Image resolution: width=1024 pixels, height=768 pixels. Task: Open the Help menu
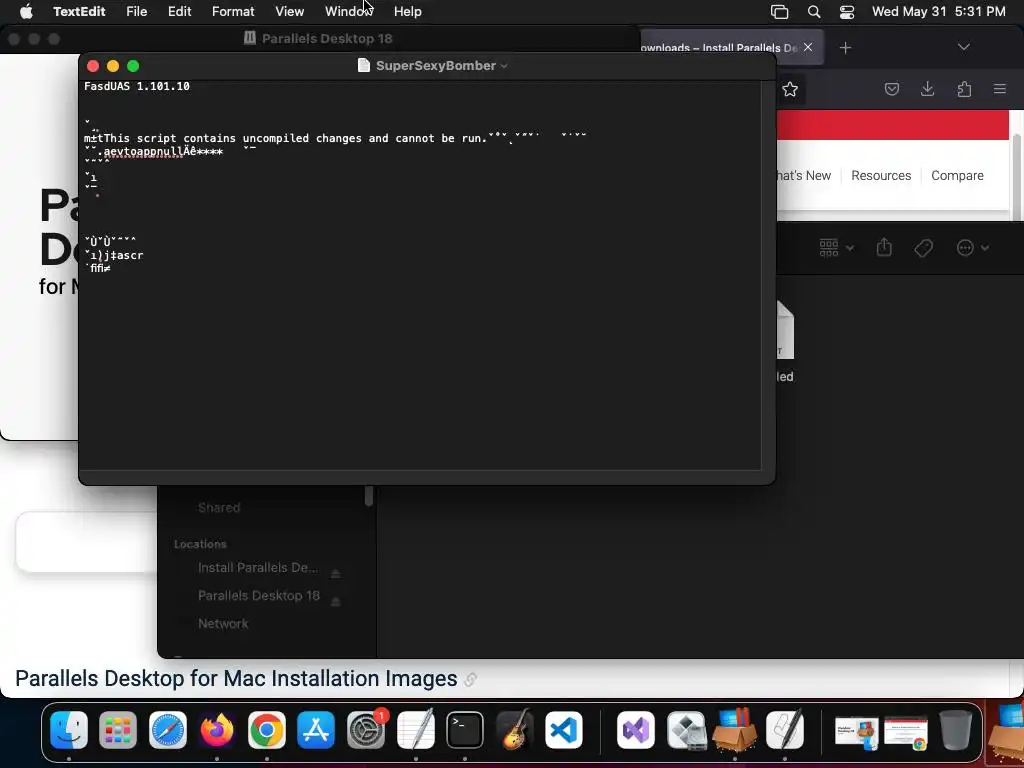point(408,11)
